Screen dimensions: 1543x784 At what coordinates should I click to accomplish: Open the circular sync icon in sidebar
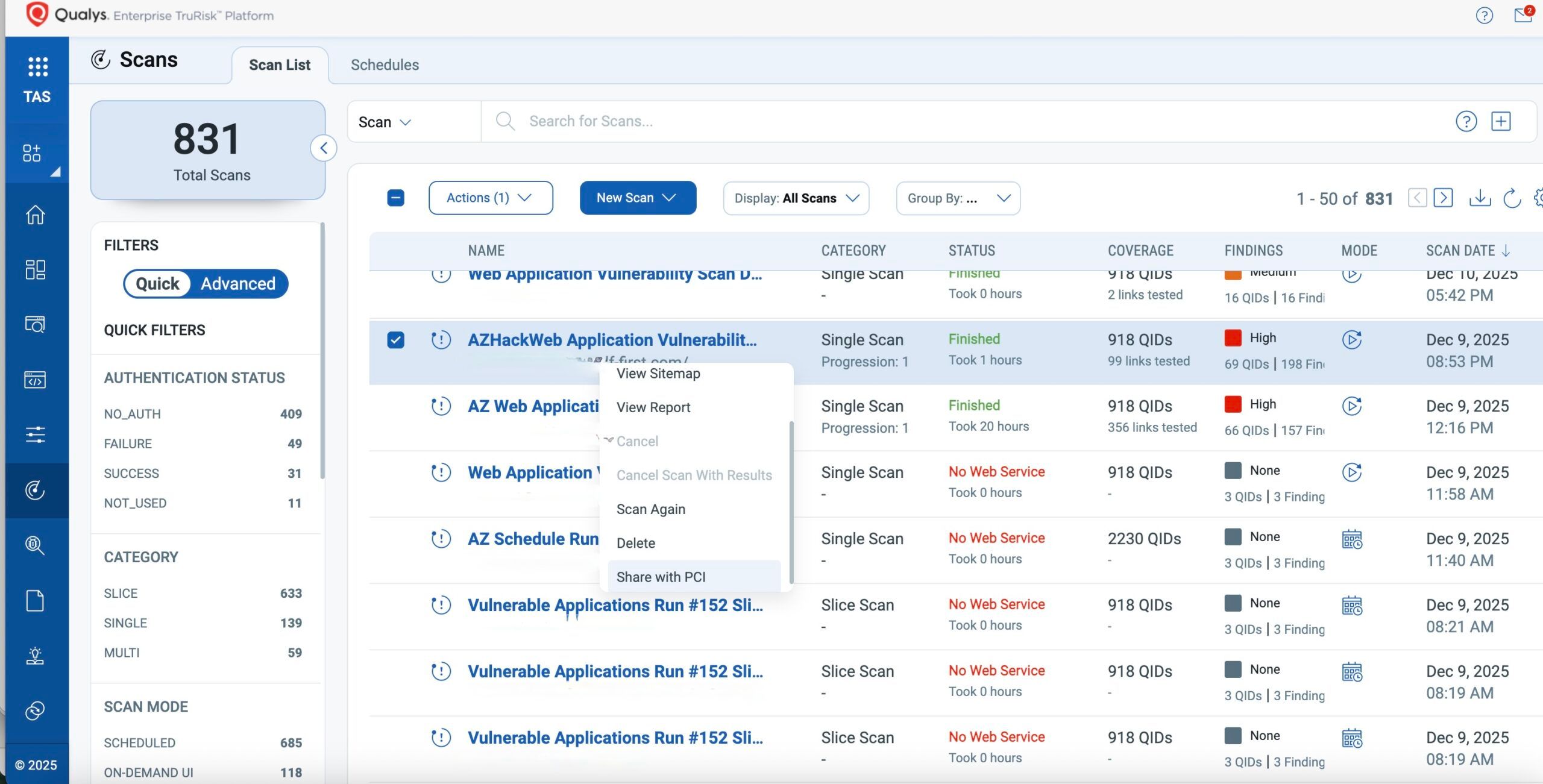(x=35, y=710)
